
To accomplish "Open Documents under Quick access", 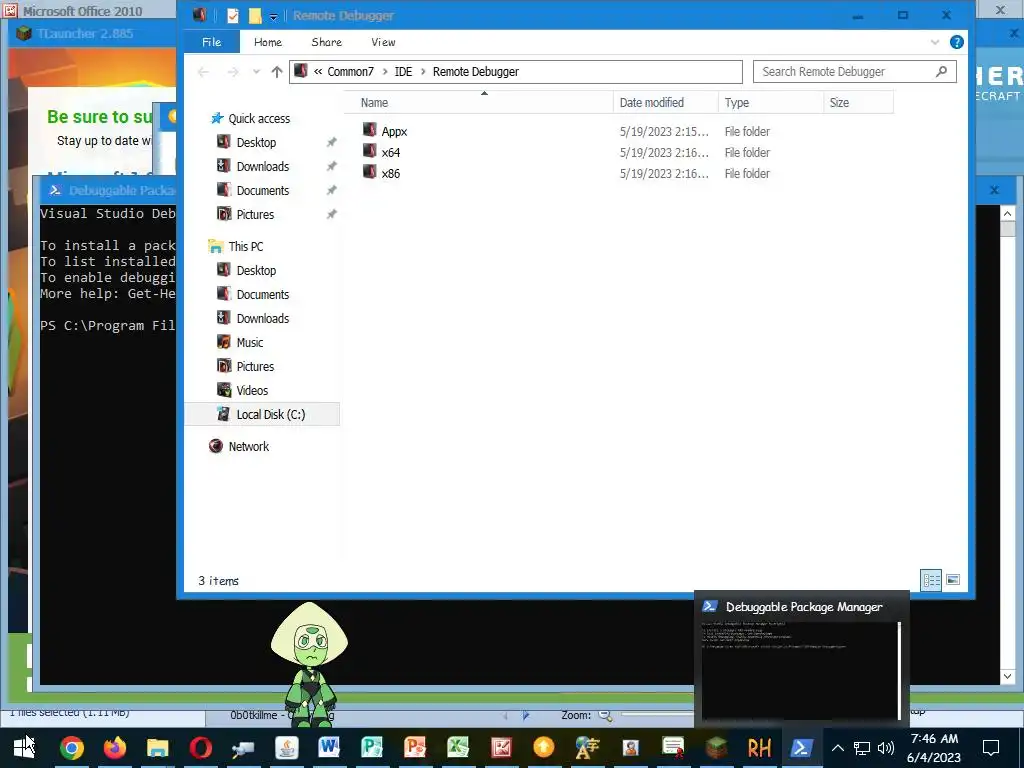I will coord(263,191).
